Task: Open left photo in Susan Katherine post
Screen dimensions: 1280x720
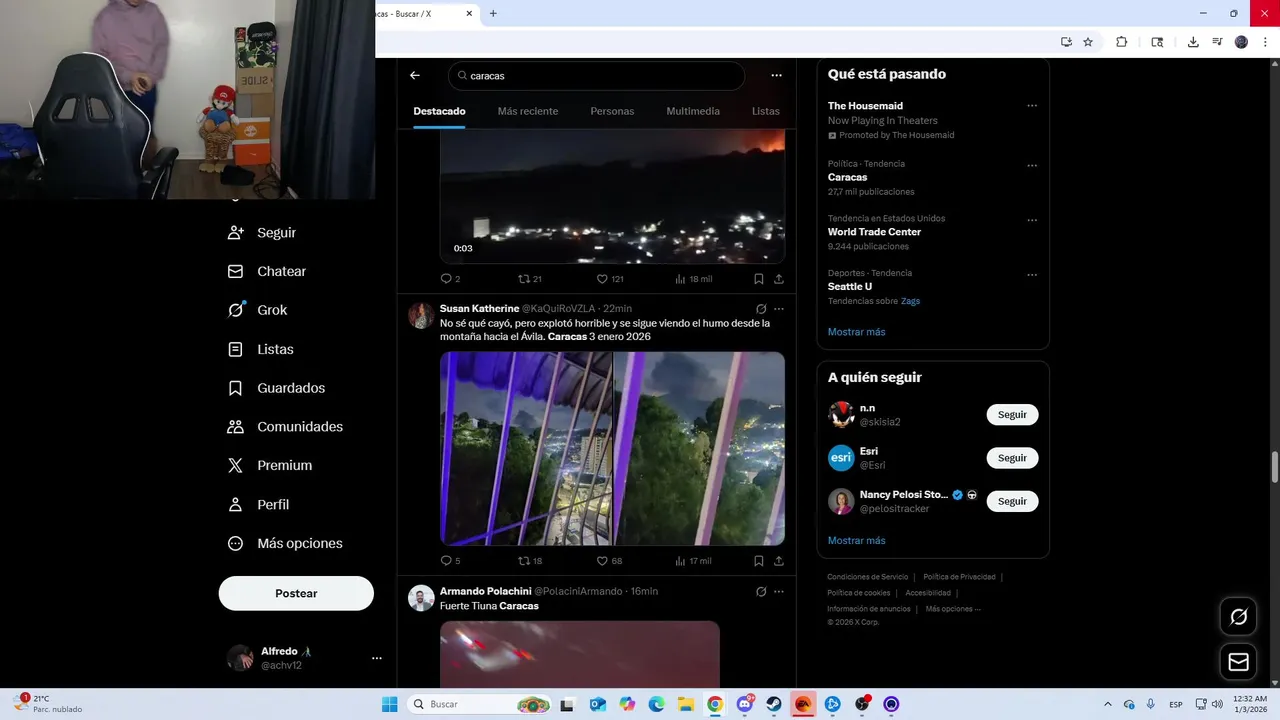Action: 526,448
